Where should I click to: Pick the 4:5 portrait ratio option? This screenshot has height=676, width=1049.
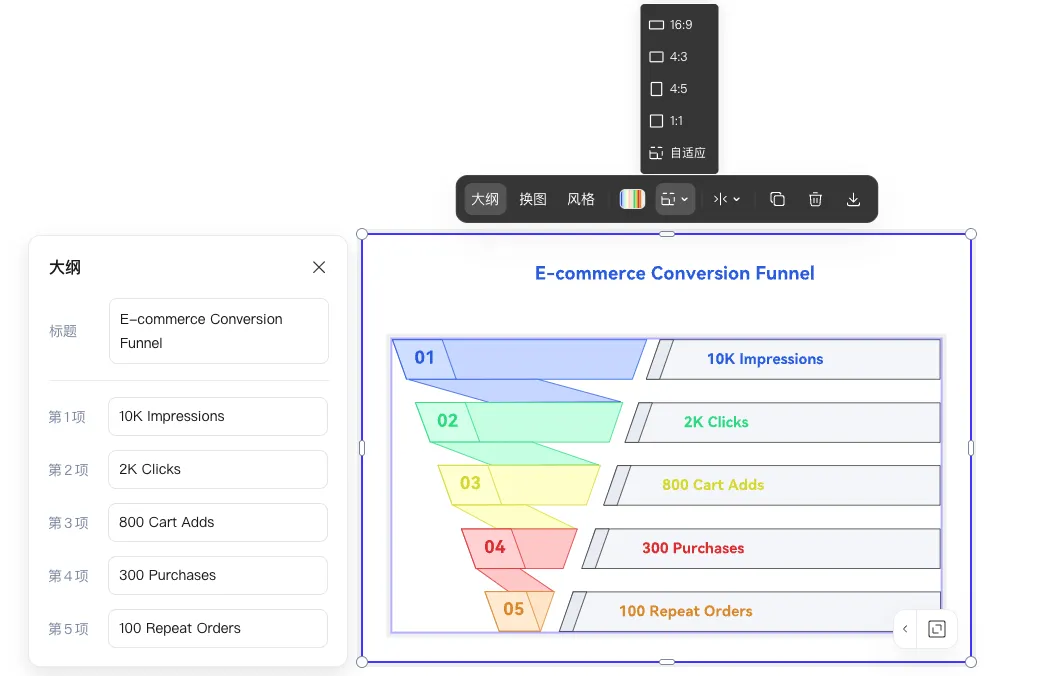click(679, 89)
